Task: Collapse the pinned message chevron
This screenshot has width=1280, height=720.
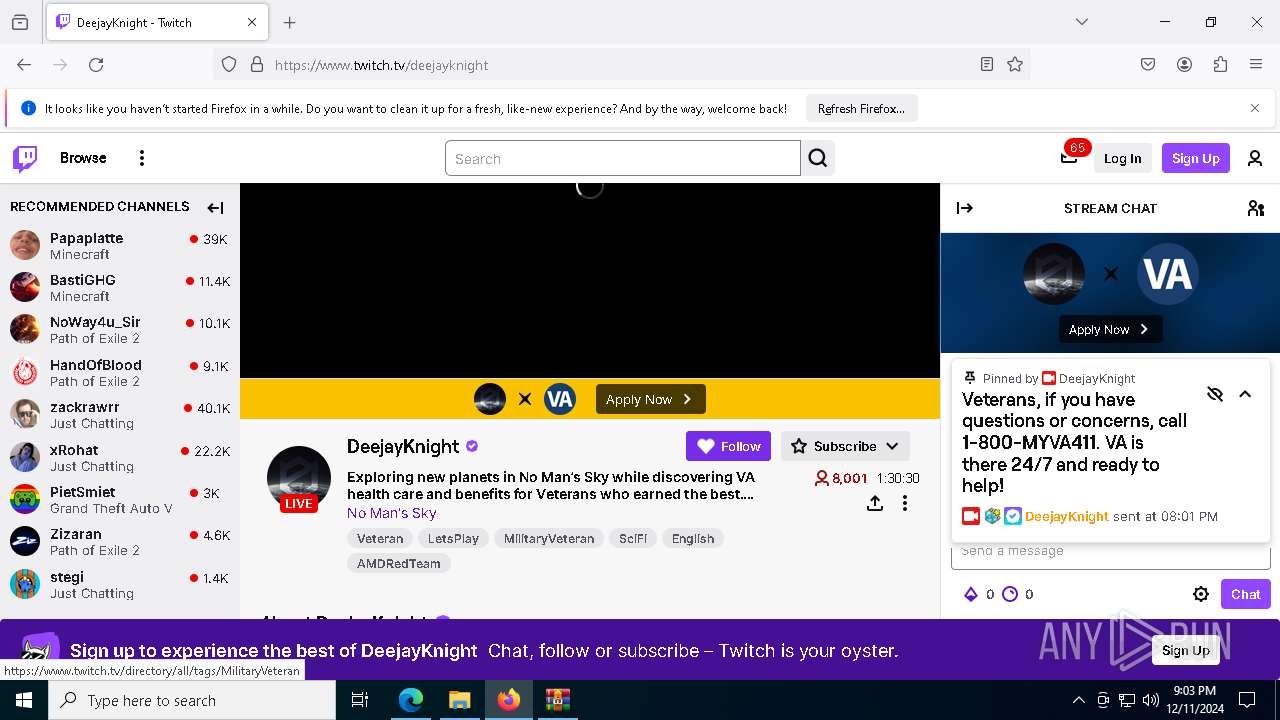Action: (x=1245, y=394)
